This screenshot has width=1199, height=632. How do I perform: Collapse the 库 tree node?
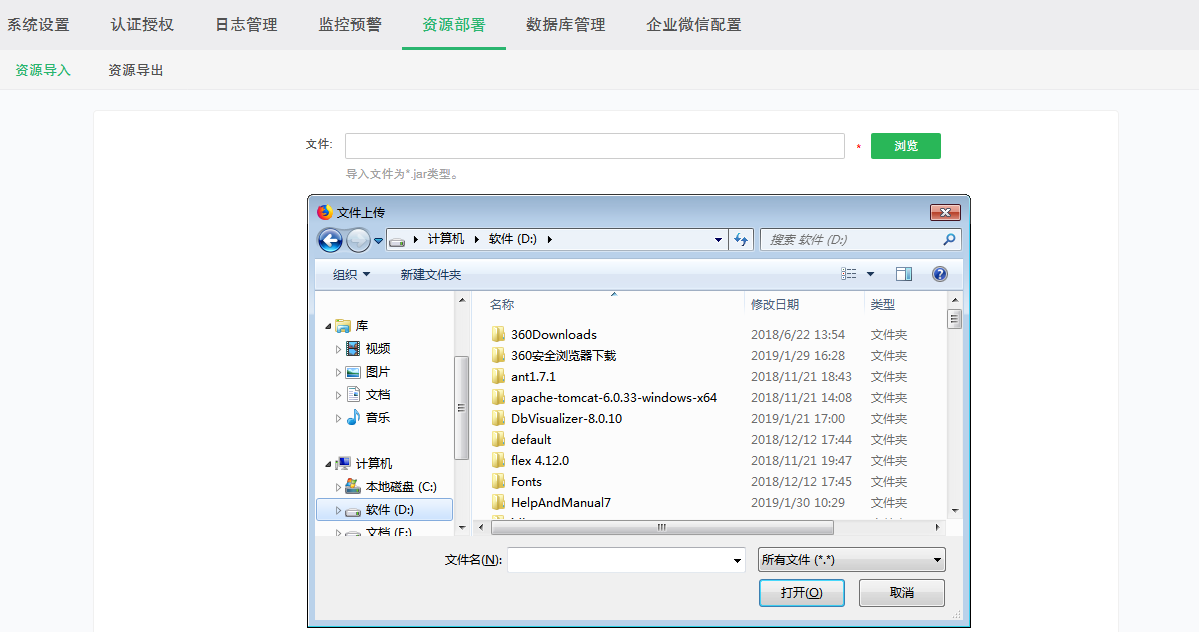(328, 327)
